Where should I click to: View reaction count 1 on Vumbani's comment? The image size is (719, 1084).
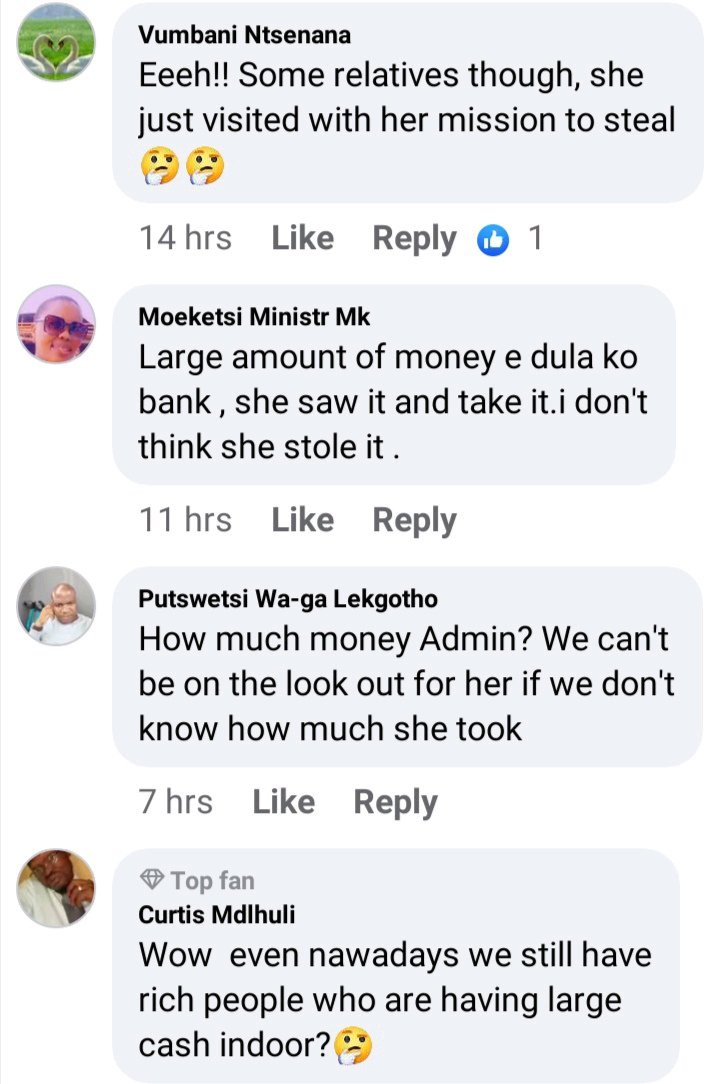[x=535, y=239]
